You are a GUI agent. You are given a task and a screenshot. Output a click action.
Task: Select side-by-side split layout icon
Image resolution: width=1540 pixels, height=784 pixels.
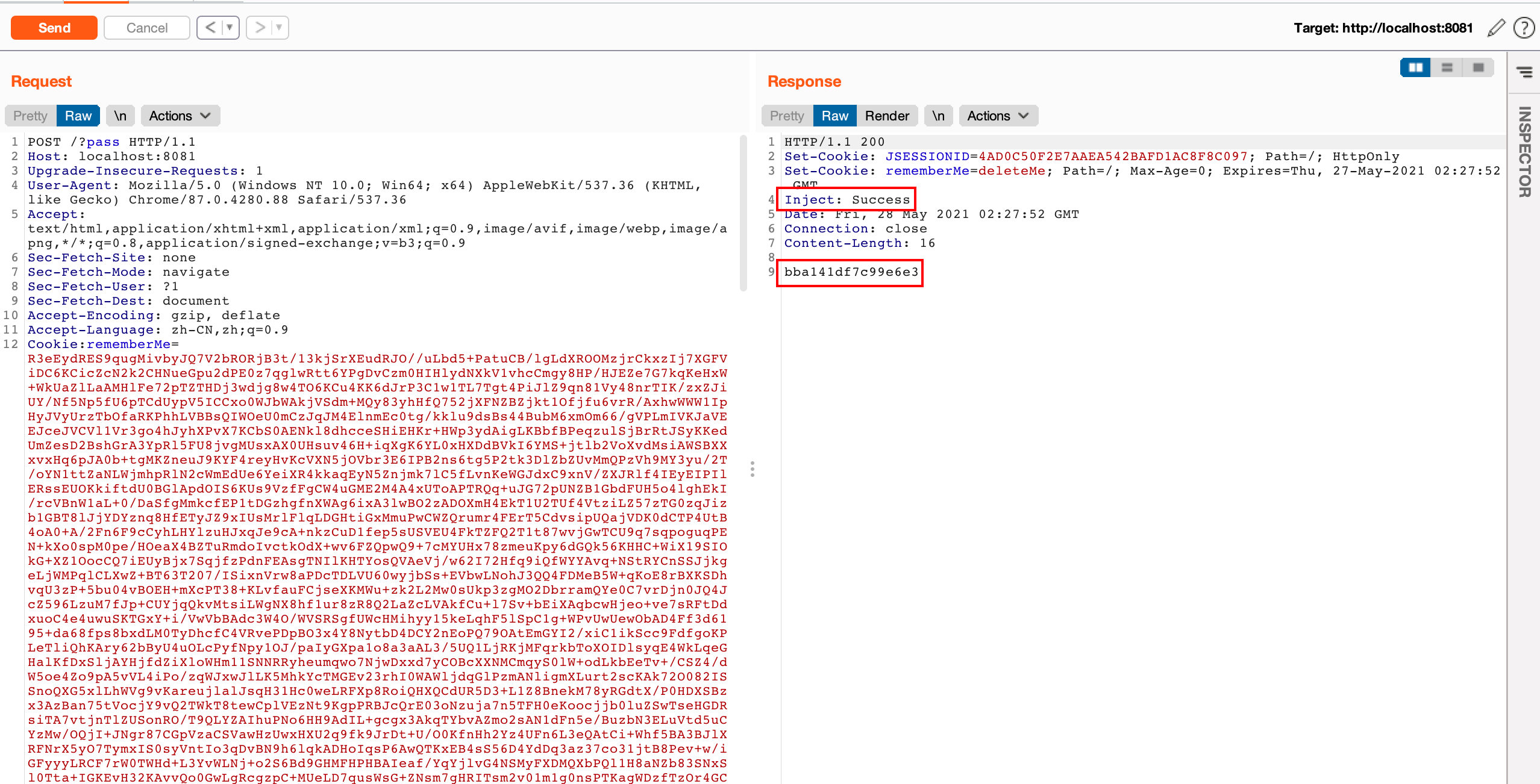point(1415,67)
